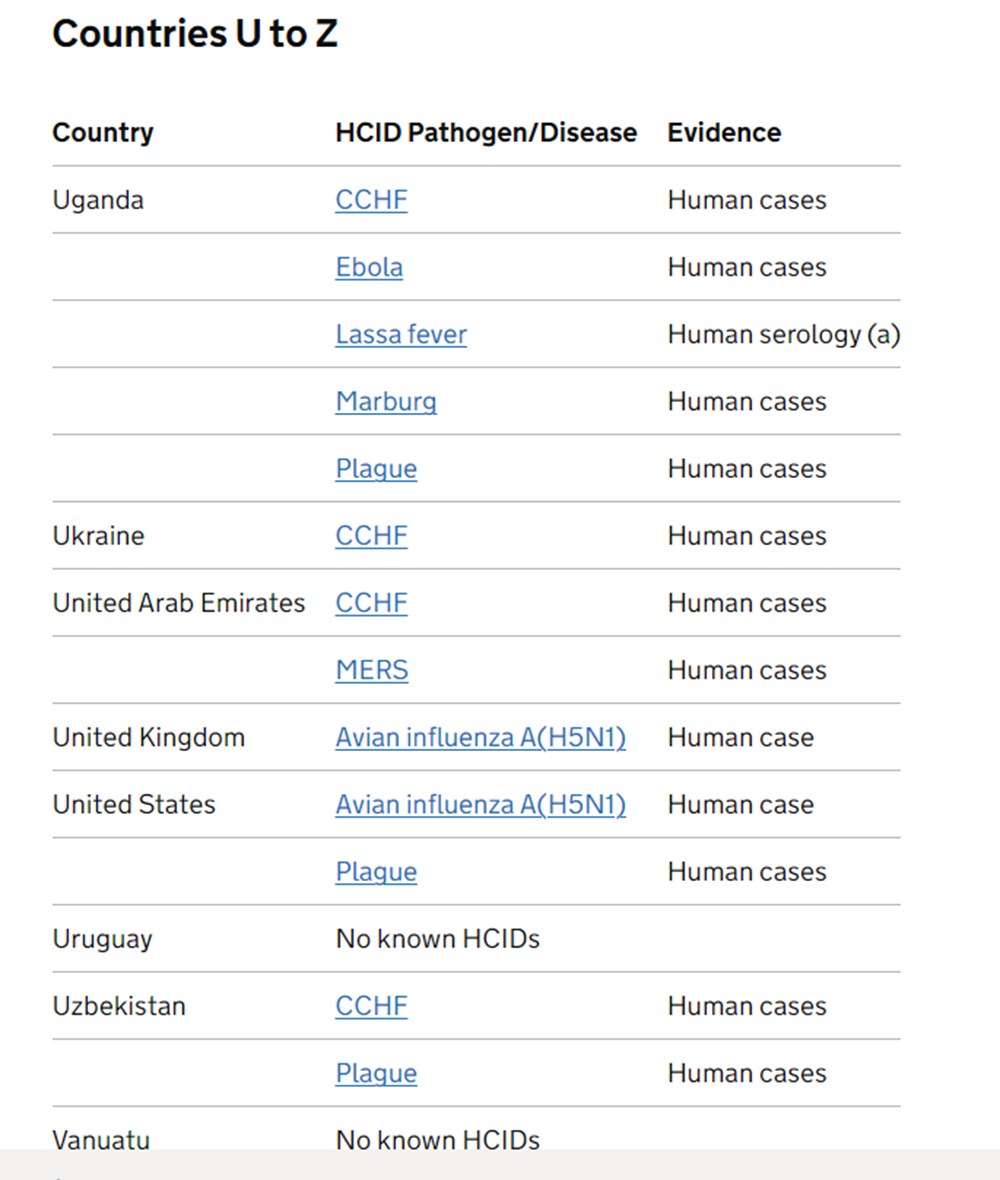The image size is (1000, 1180).
Task: Open the Plague link for Uzbekistan
Action: (376, 1073)
